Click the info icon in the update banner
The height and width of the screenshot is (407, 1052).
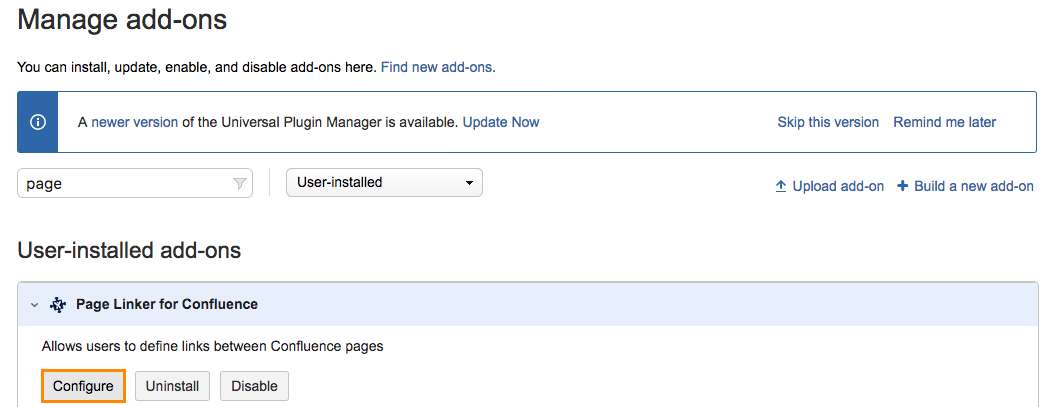[x=38, y=122]
